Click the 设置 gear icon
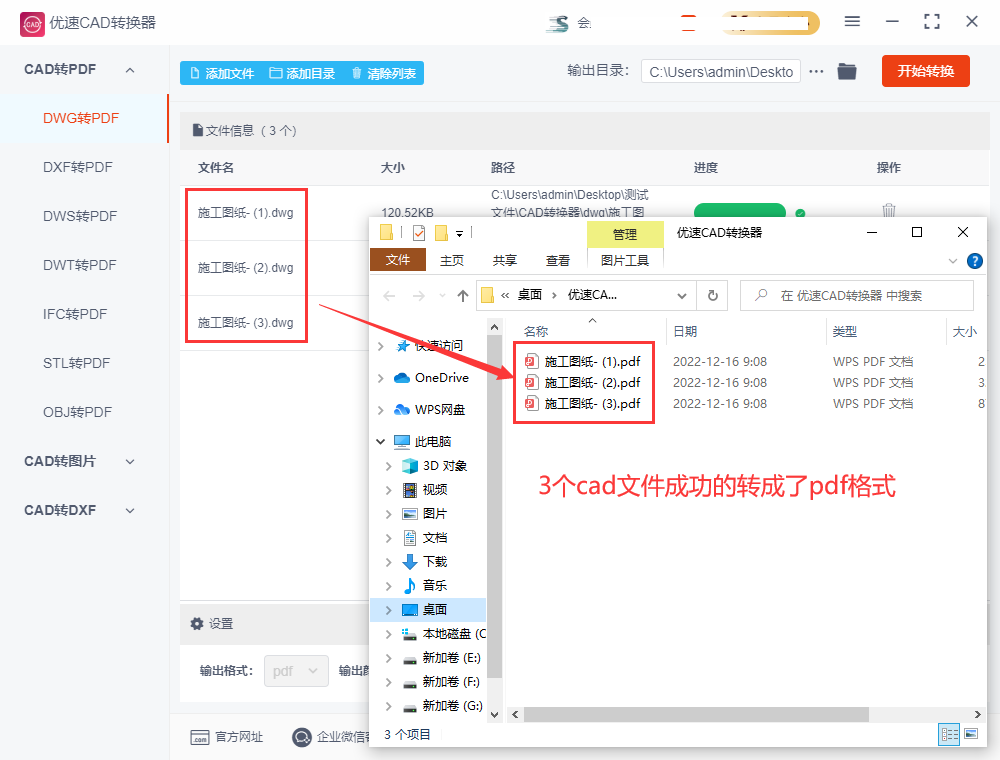The width and height of the screenshot is (1000, 760). (197, 624)
